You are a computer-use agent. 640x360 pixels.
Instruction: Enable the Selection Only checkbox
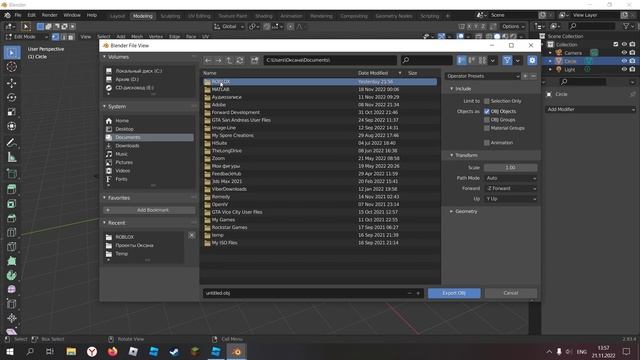[487, 101]
